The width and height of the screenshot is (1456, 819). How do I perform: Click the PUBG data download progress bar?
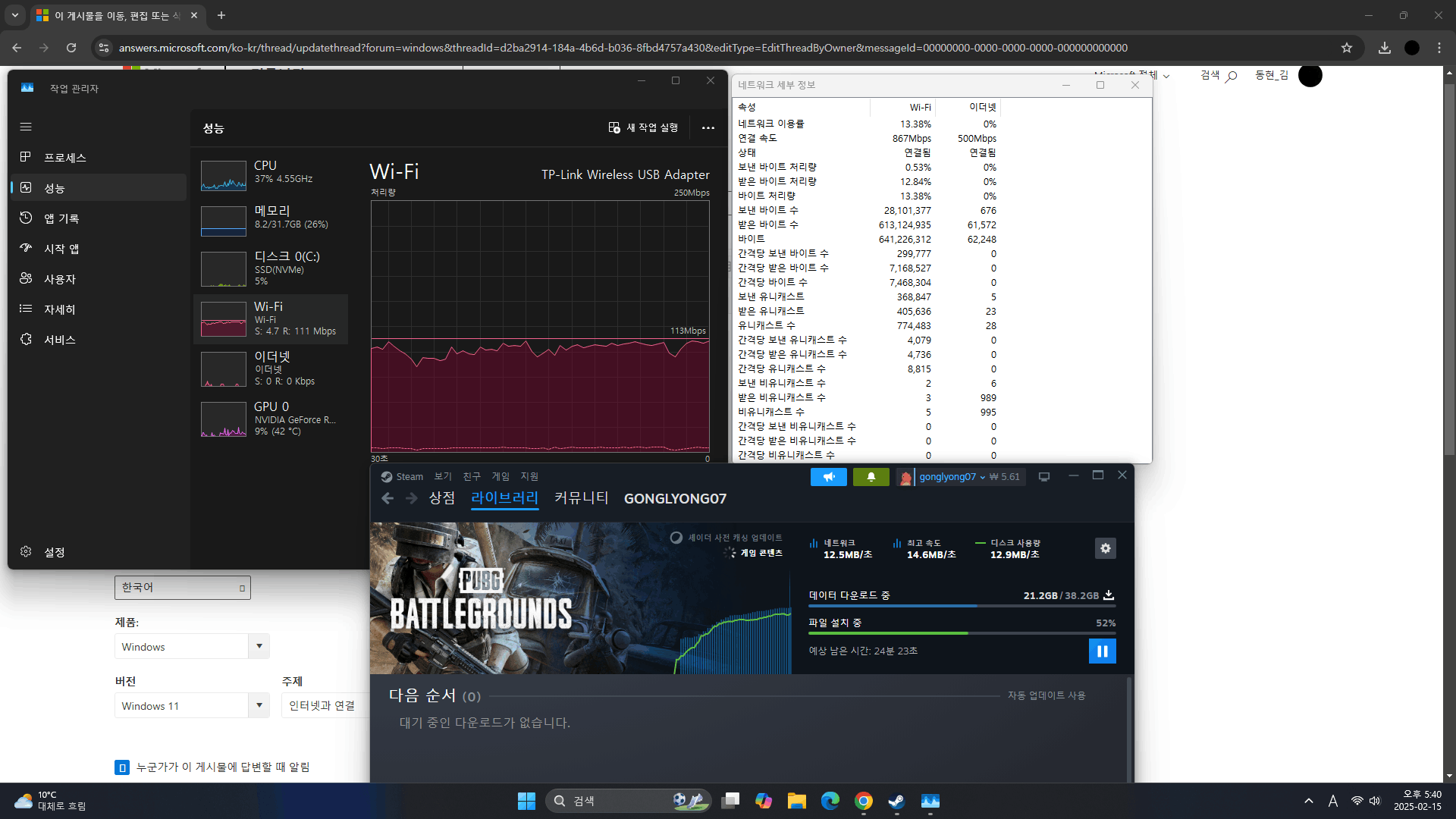pyautogui.click(x=961, y=606)
